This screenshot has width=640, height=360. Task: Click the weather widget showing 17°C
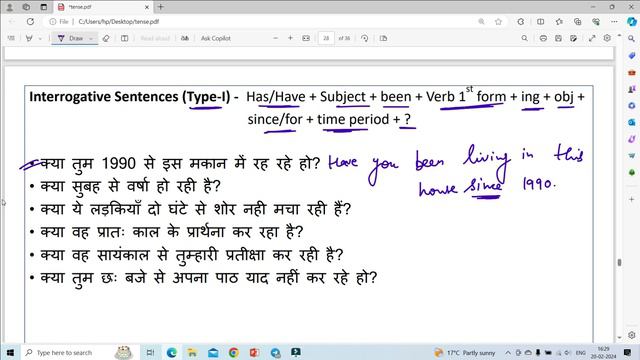click(x=465, y=352)
